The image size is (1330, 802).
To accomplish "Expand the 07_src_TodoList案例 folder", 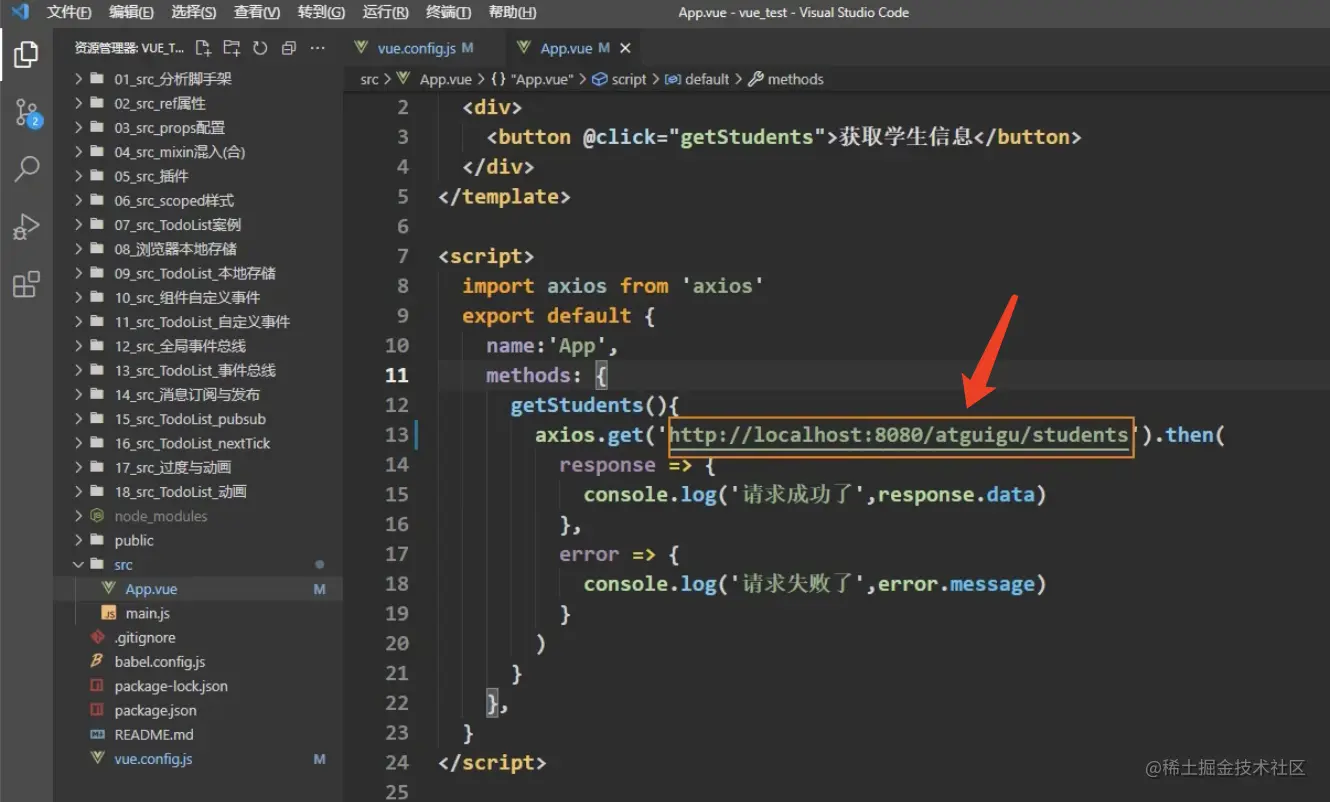I will pos(177,225).
